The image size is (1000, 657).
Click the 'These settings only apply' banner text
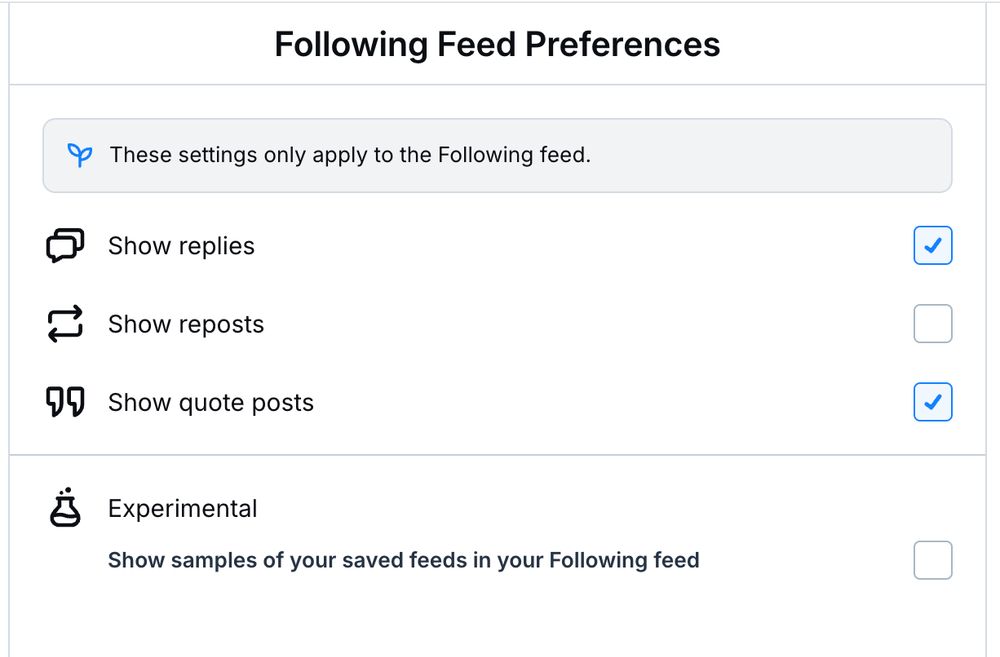coord(350,155)
